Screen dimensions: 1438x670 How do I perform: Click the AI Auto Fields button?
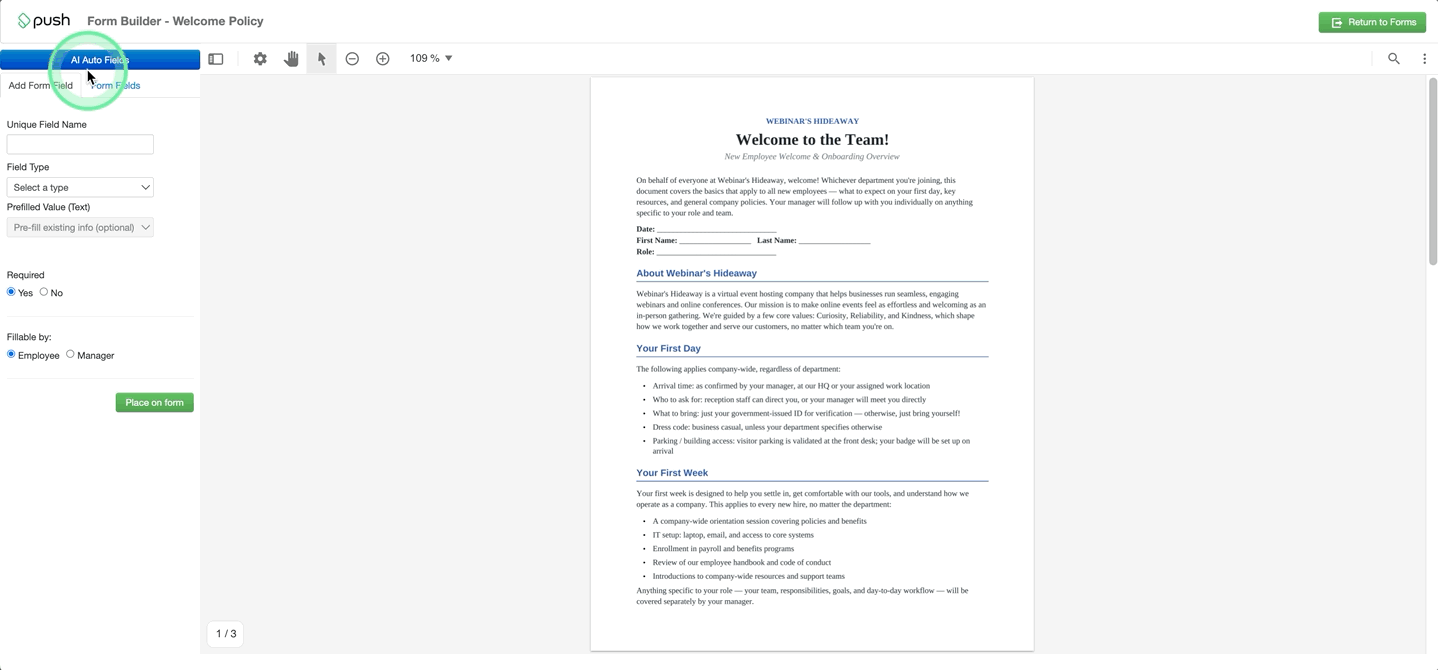(100, 60)
